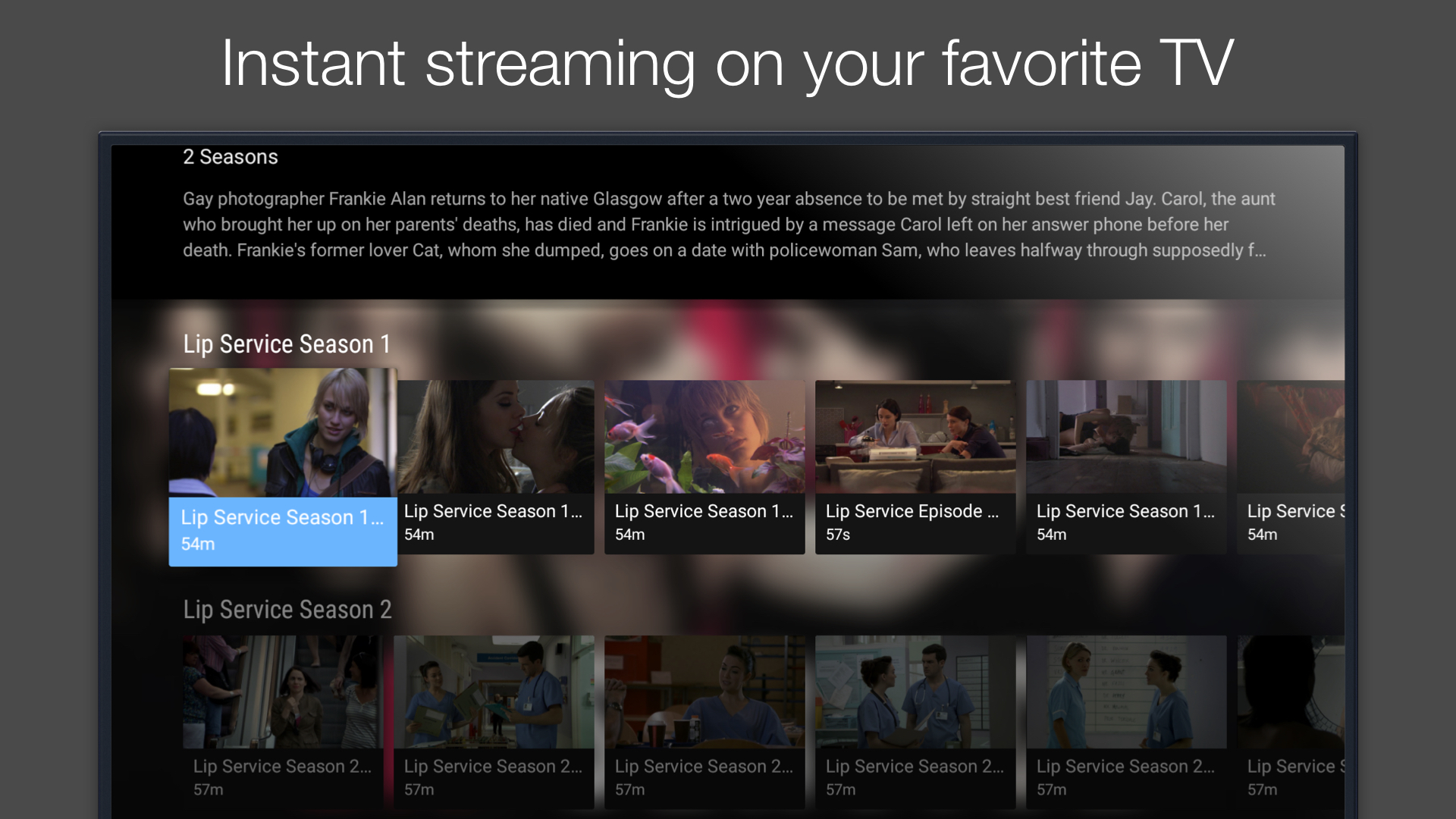Select the partially visible sixth Season 2 episode
Screen dimensions: 1456x819
pos(1291,722)
